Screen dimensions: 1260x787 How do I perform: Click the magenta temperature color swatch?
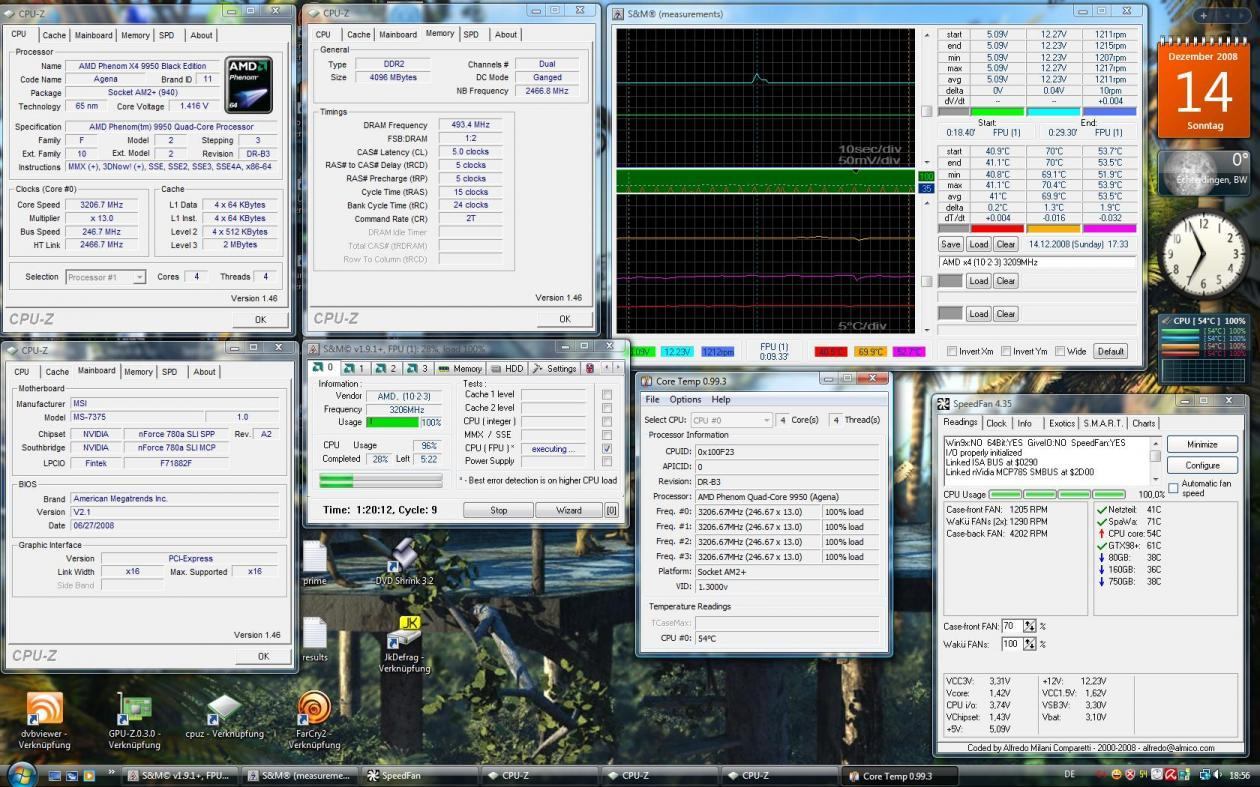pos(1109,229)
